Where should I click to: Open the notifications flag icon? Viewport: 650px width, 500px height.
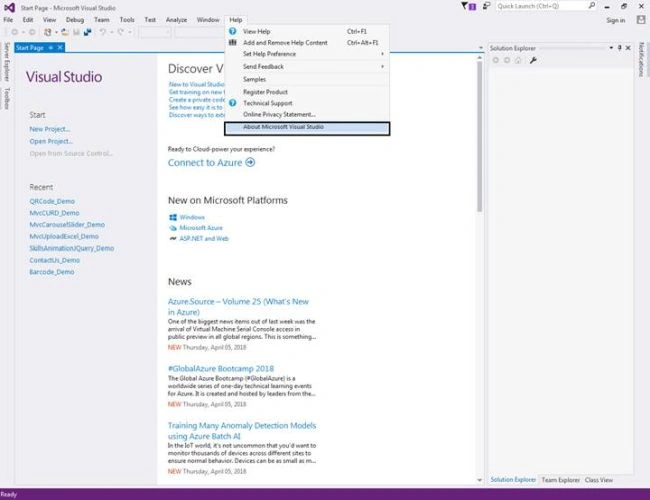(468, 6)
